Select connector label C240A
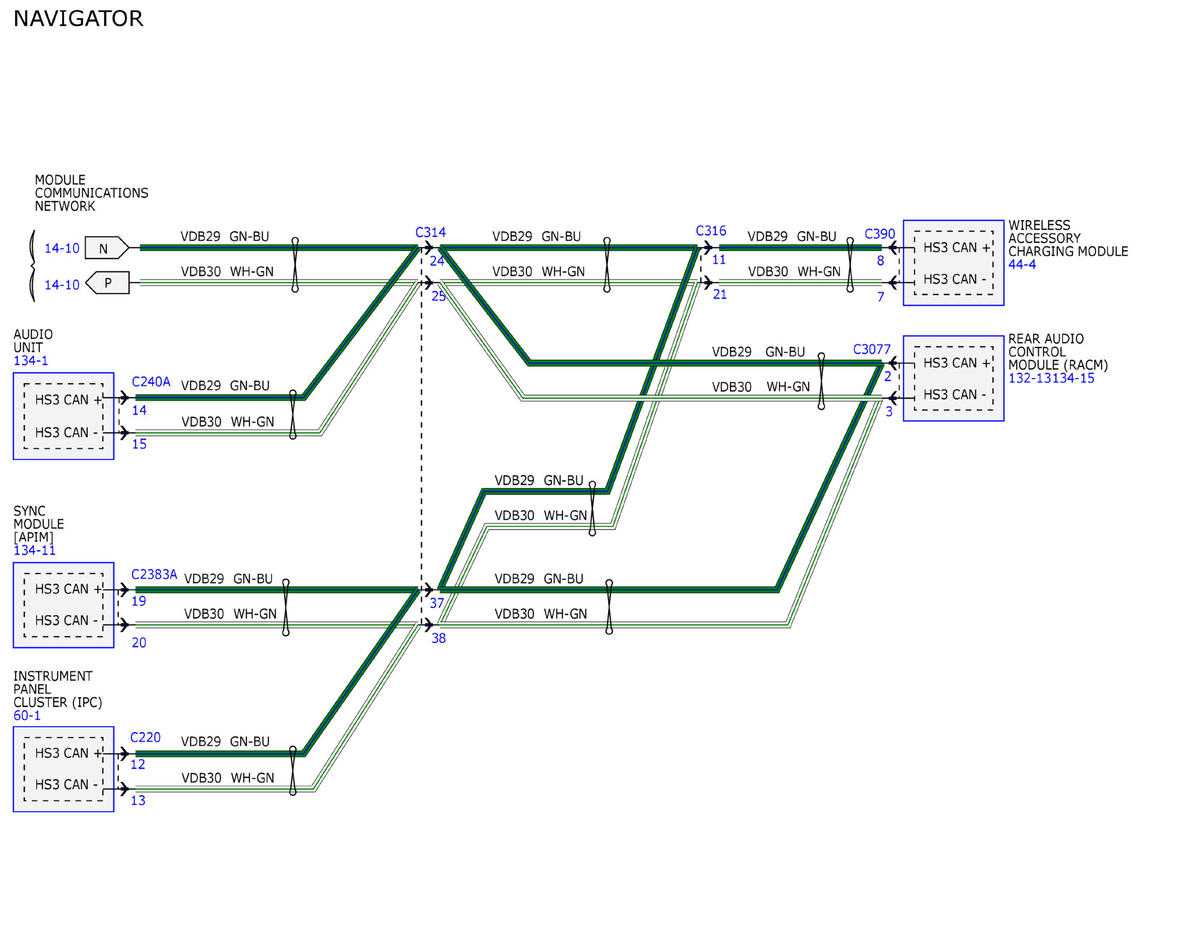1200x927 pixels. point(151,382)
